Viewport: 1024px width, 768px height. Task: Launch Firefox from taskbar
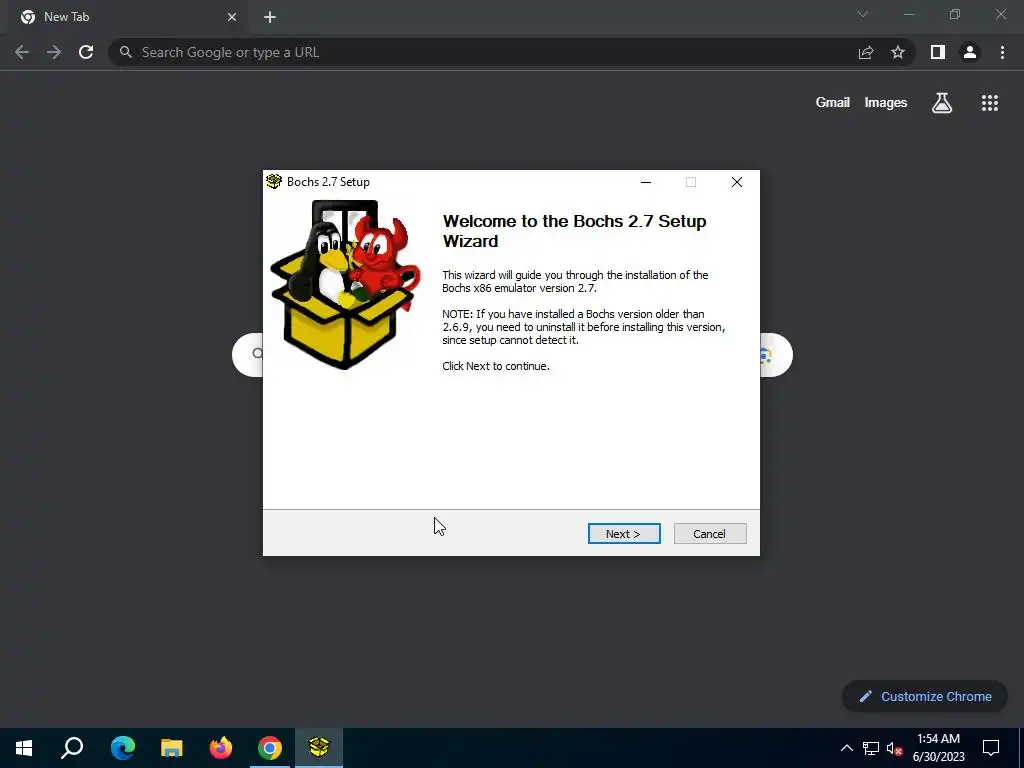point(221,748)
